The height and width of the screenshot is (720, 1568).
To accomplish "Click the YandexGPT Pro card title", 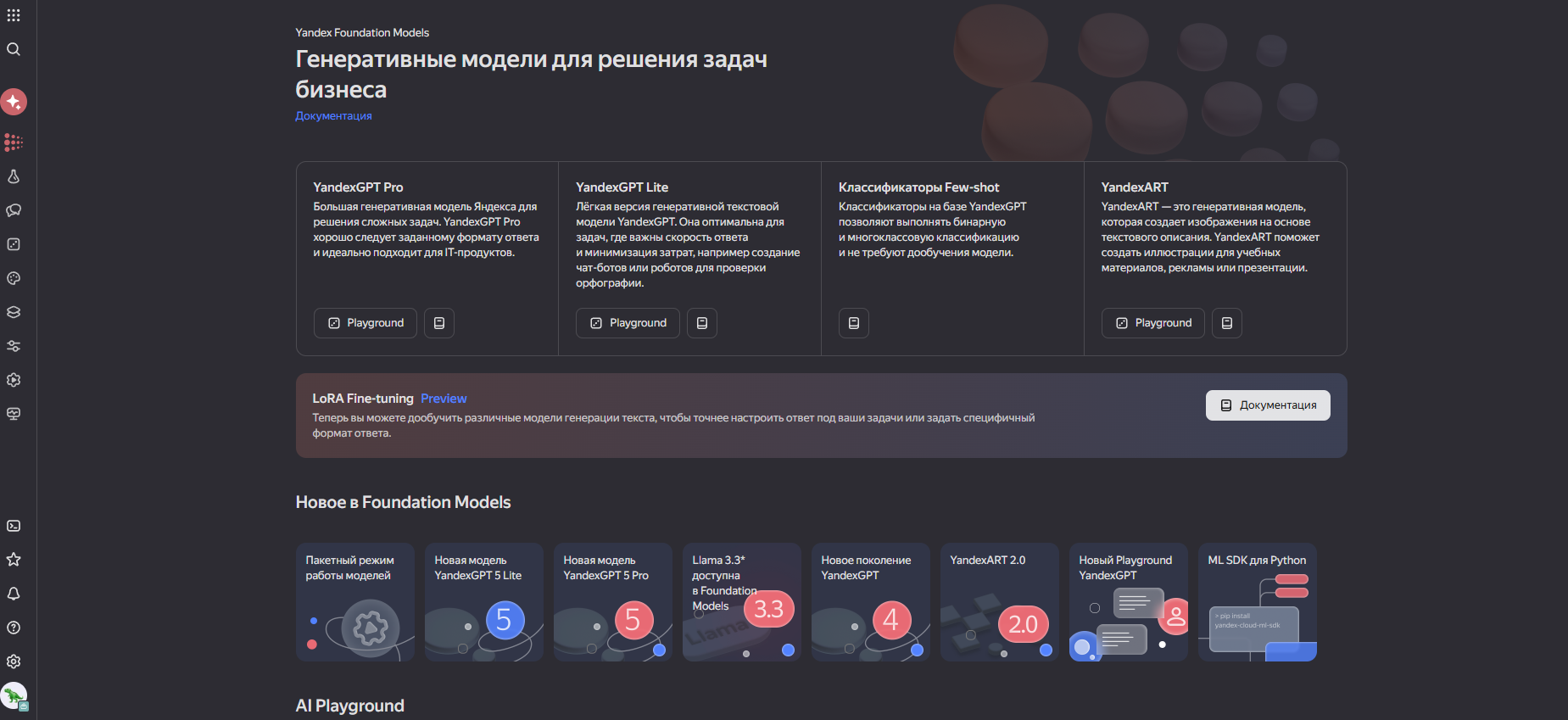I will coord(358,187).
